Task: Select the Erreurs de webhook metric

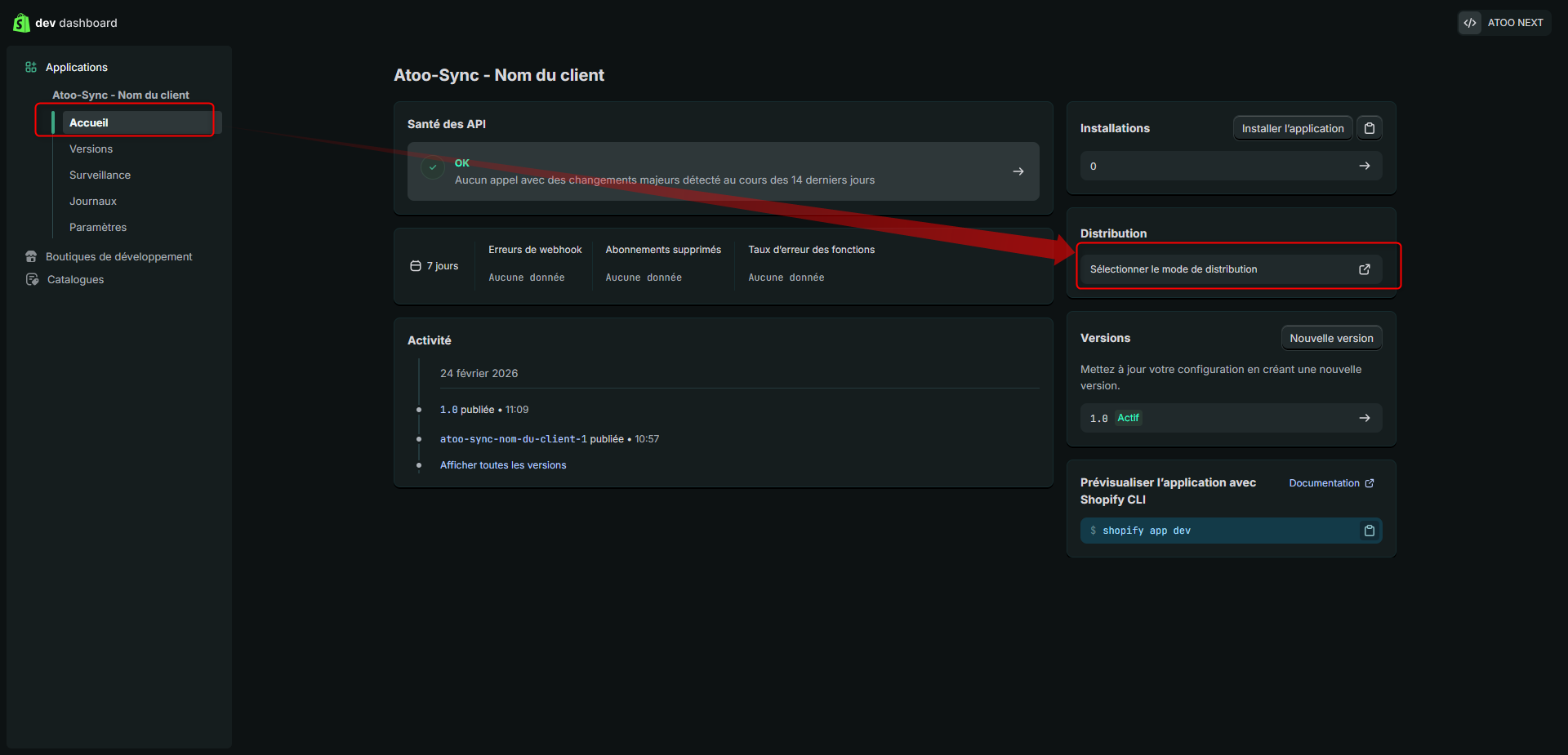Action: point(535,263)
